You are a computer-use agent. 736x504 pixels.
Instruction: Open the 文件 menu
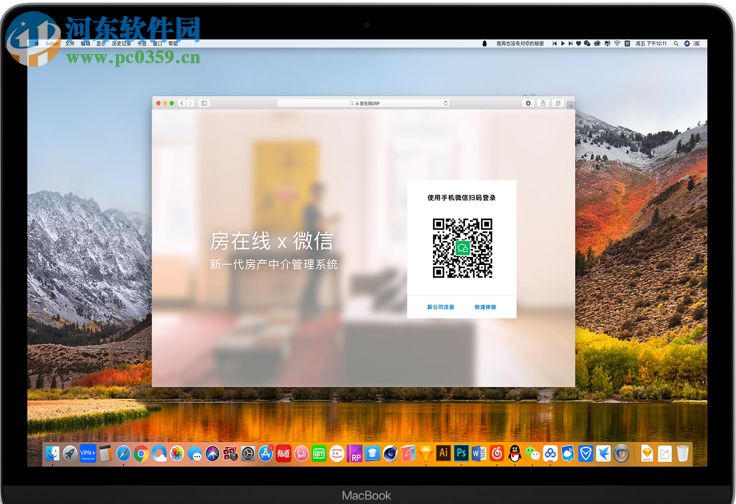(x=69, y=43)
